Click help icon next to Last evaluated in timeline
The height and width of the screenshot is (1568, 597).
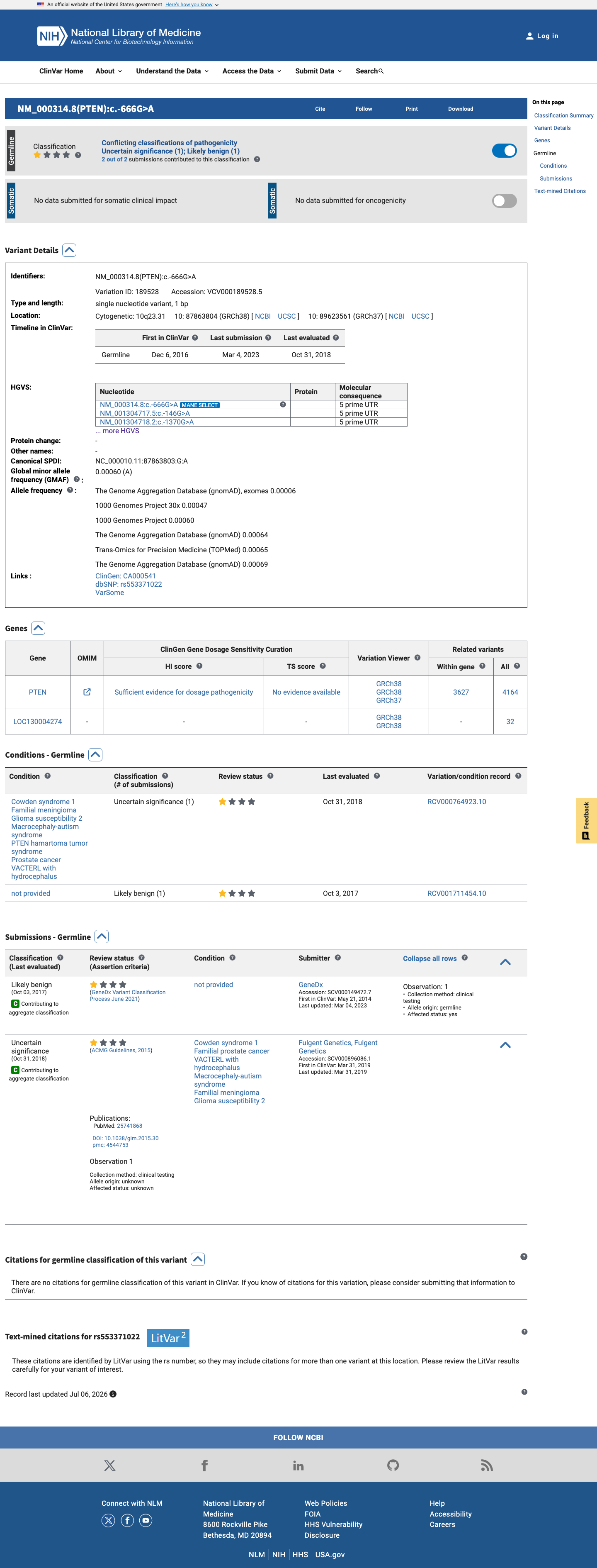pyautogui.click(x=335, y=338)
